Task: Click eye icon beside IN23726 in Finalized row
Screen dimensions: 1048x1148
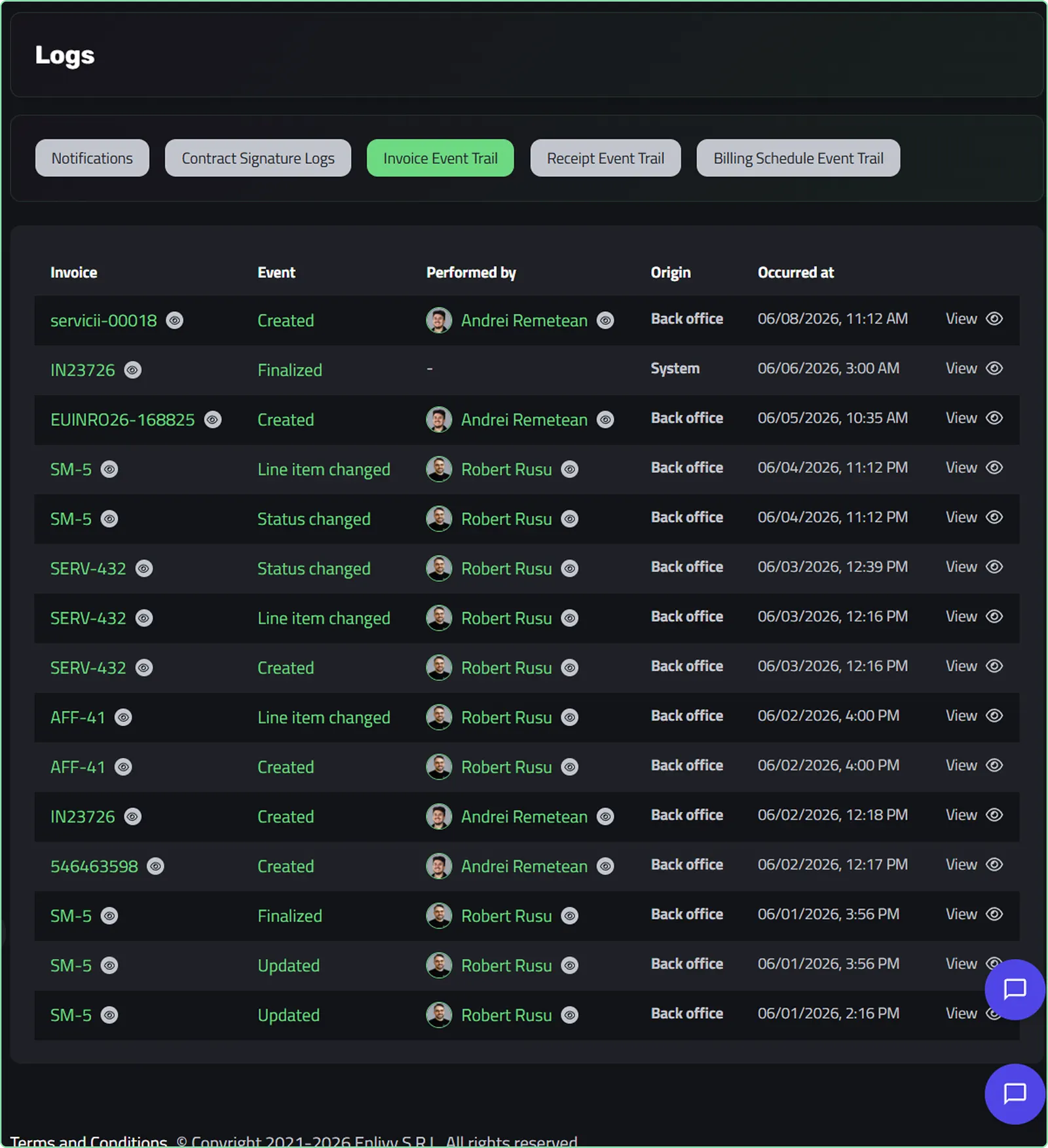Action: pos(133,370)
